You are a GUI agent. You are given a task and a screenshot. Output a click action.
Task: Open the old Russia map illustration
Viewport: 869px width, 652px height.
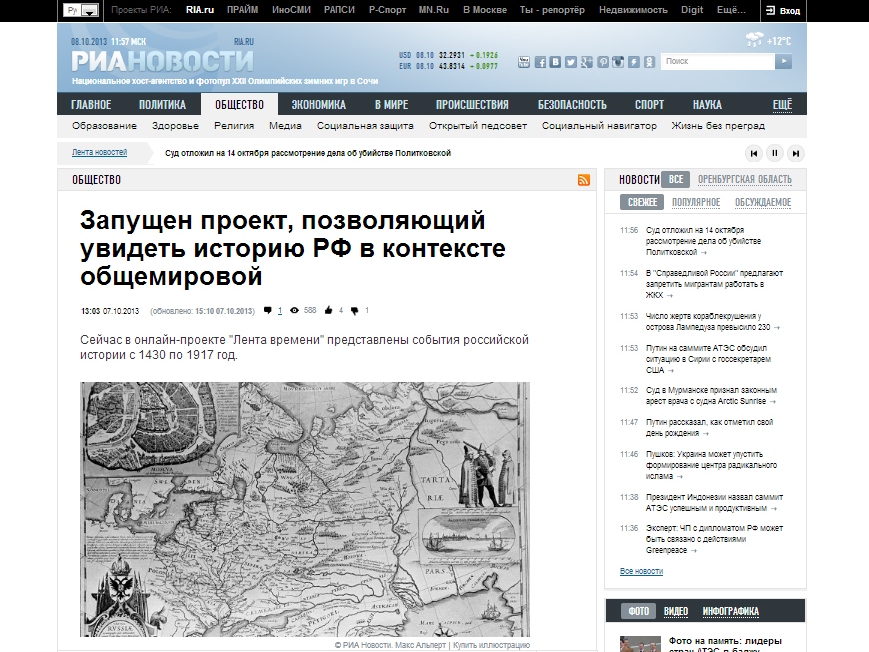(x=305, y=509)
